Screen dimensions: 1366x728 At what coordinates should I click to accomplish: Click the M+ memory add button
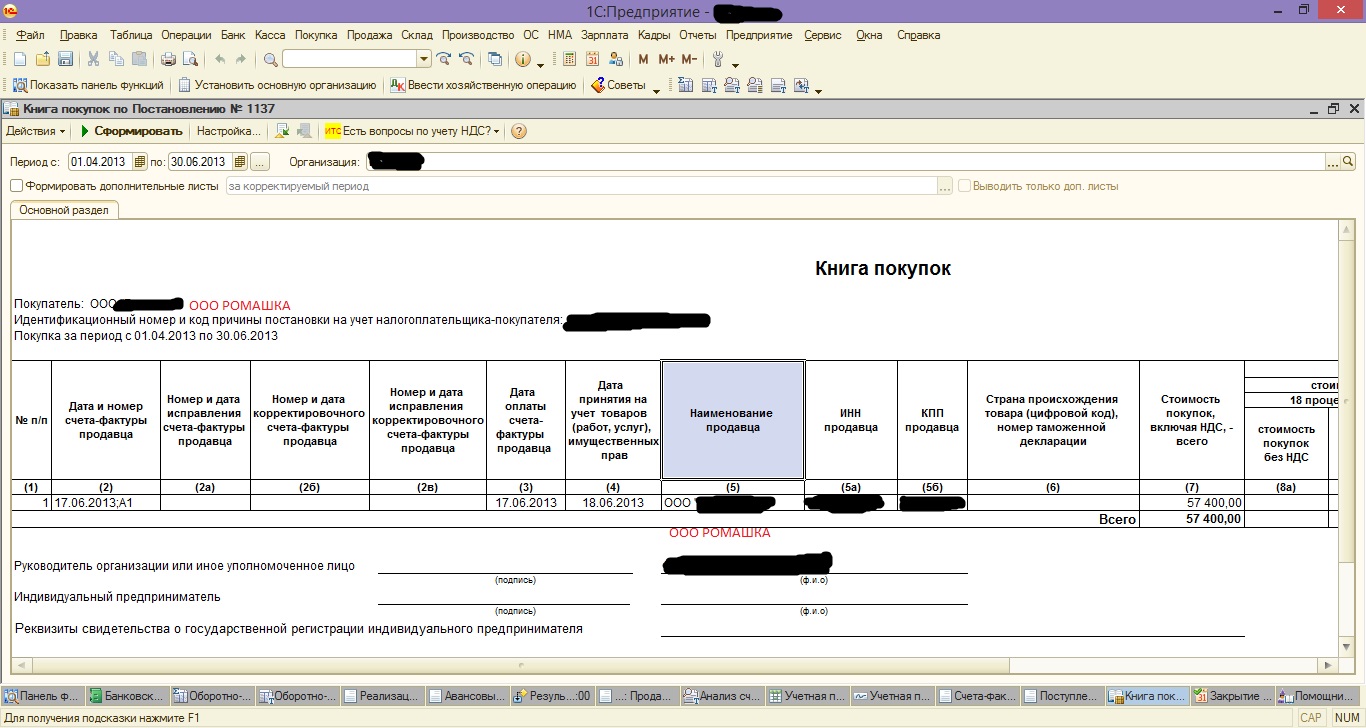665,60
